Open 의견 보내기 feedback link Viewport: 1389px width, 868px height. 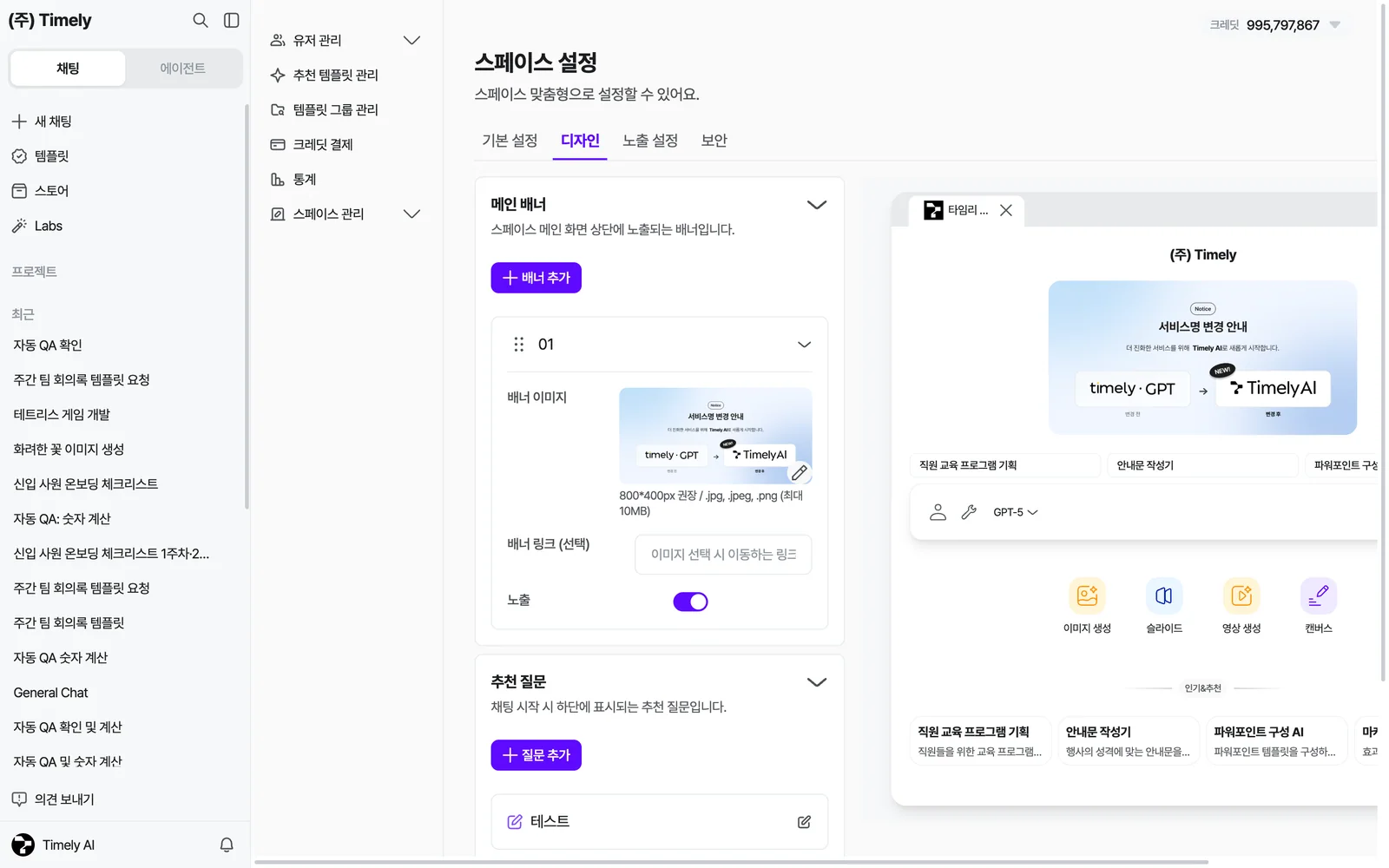tap(54, 799)
